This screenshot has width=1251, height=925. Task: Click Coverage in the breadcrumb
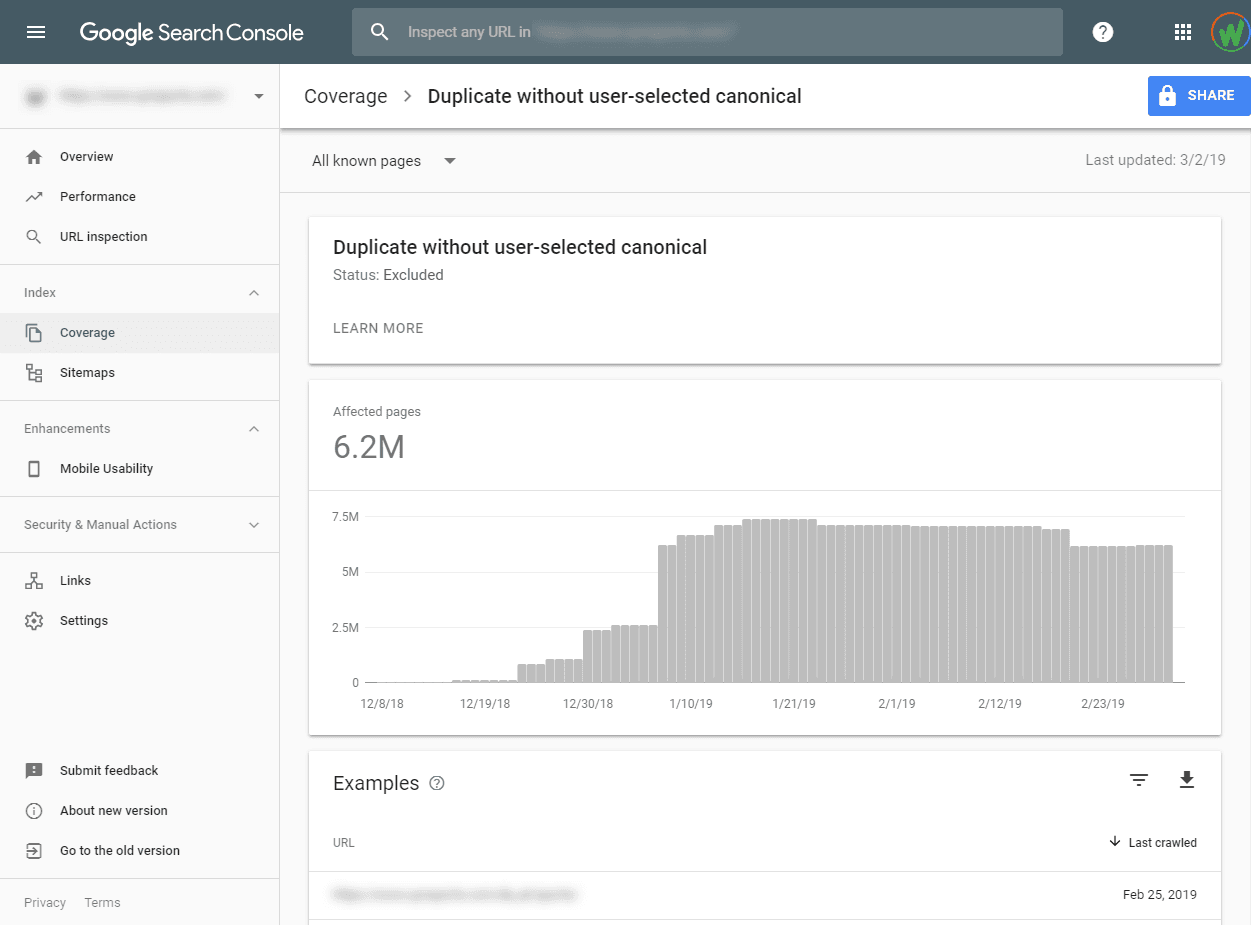pos(345,96)
